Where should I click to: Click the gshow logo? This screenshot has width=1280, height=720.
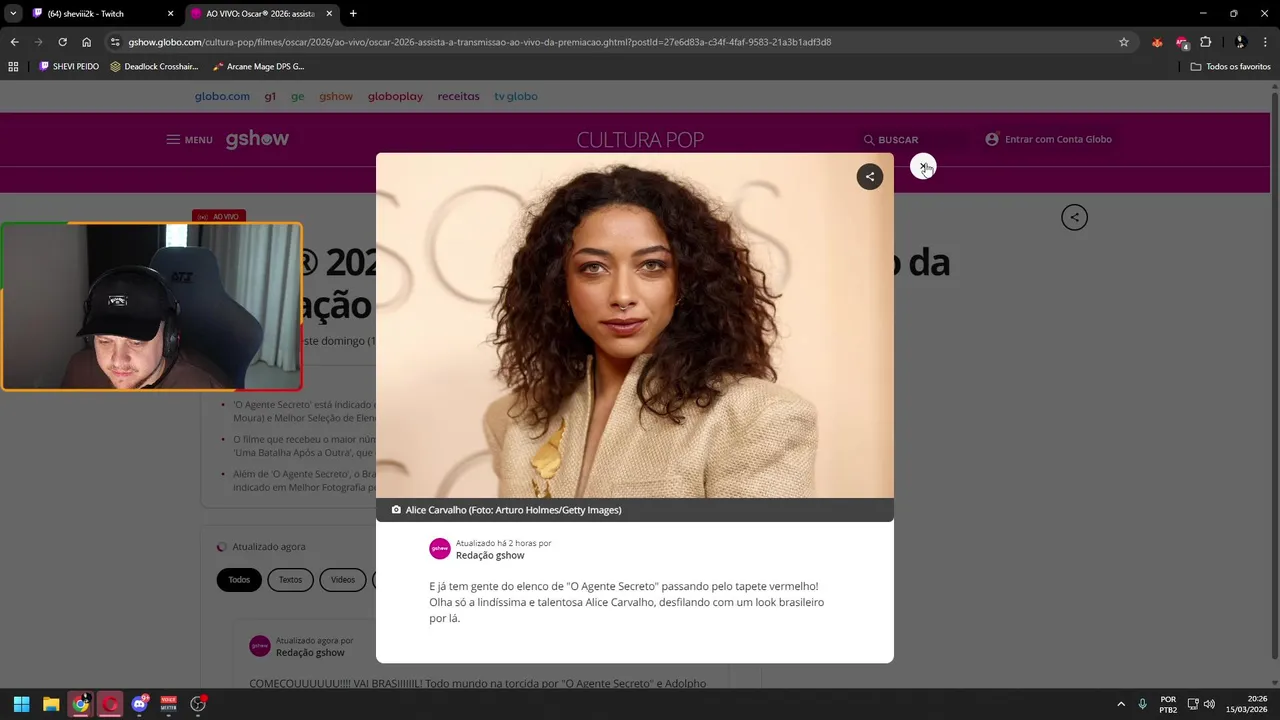(x=257, y=139)
